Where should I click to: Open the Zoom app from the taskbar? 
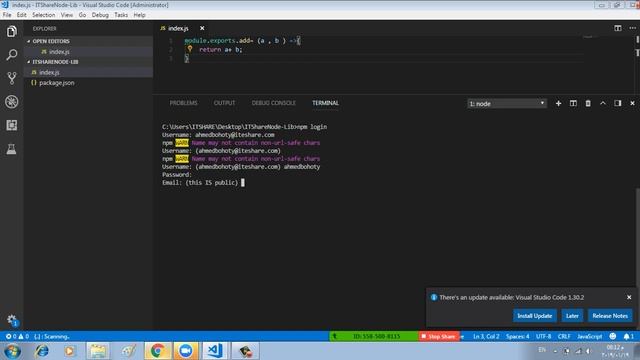pos(186,351)
